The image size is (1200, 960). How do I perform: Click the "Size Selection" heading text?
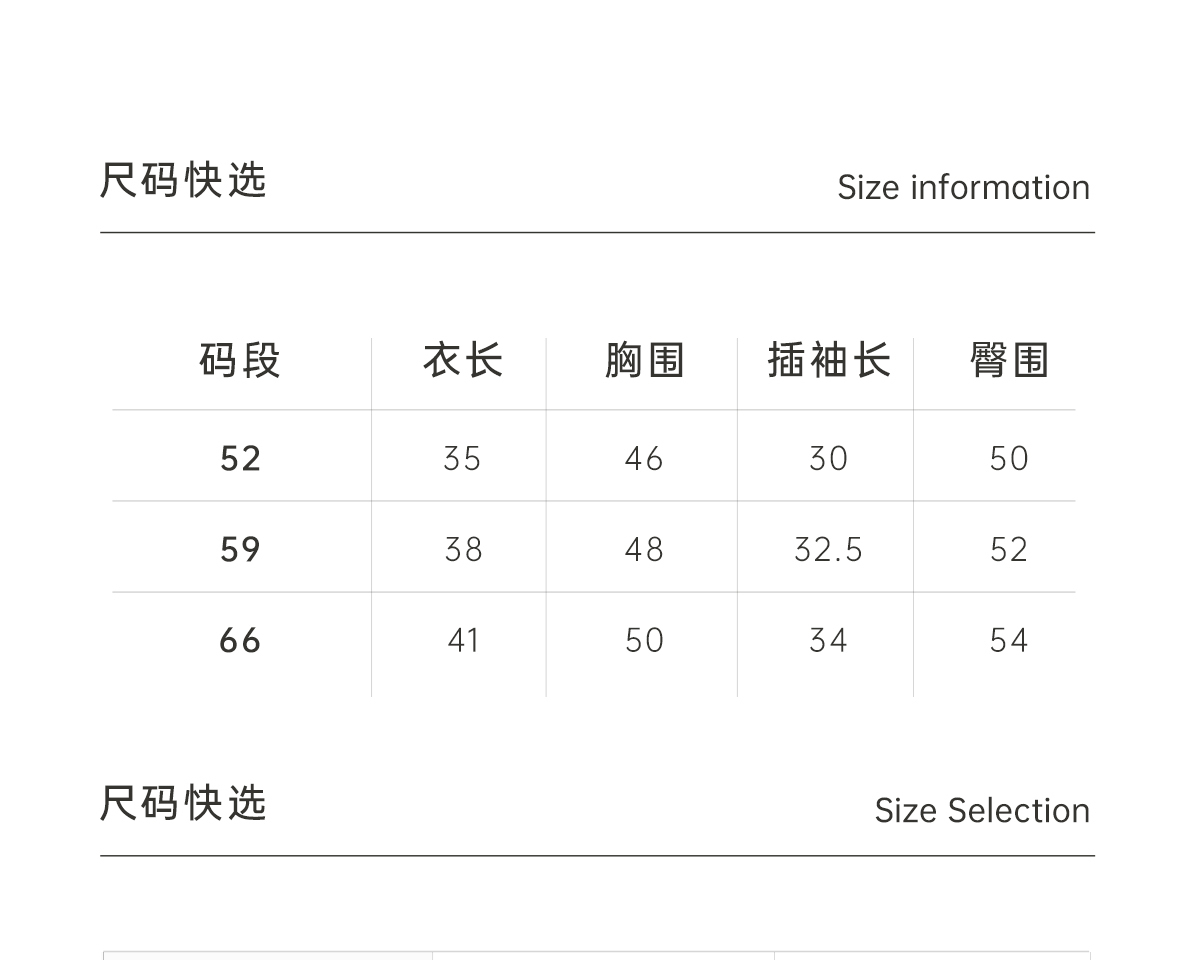point(982,810)
